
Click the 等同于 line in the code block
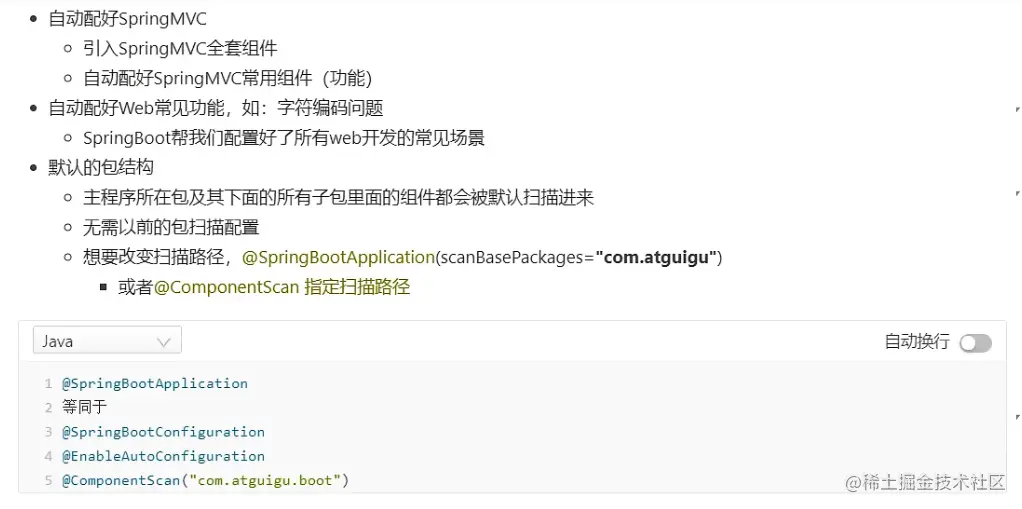pyautogui.click(x=84, y=407)
